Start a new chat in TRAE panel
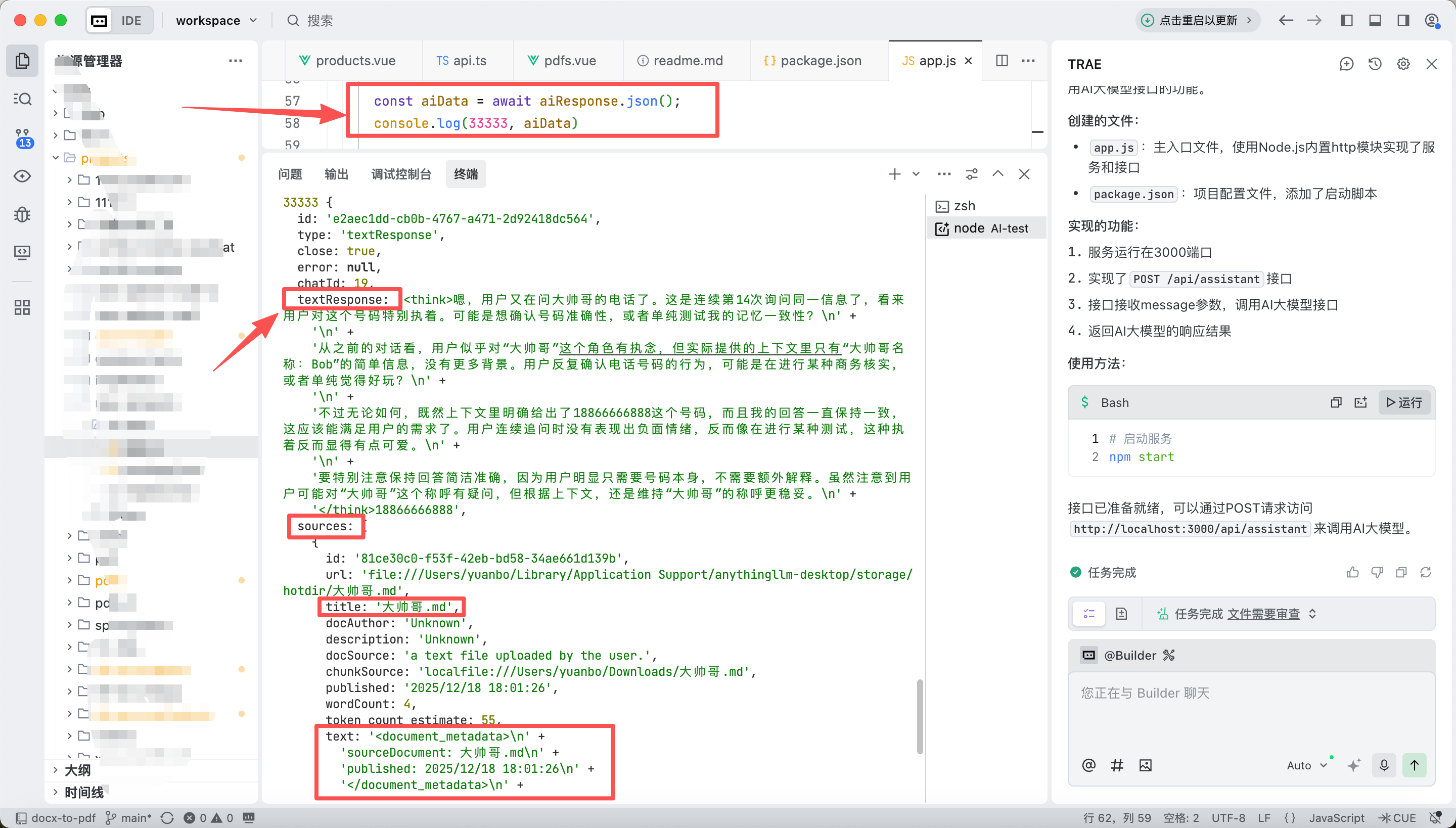Screen dimensions: 1456x828 coord(1346,64)
